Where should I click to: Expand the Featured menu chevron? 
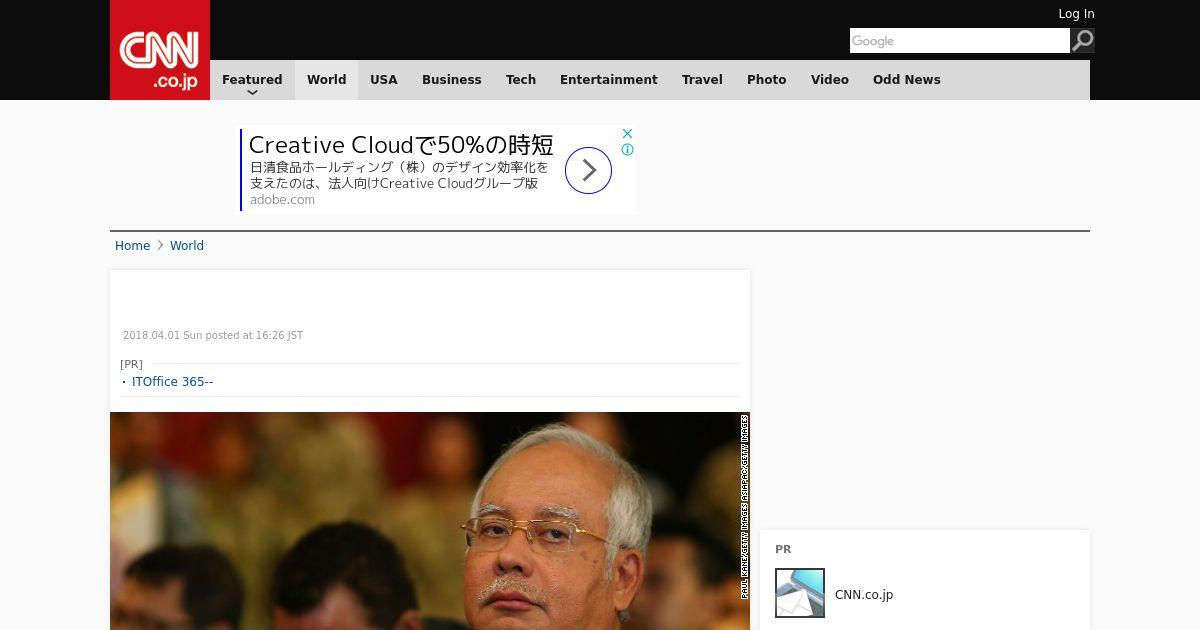coord(252,93)
